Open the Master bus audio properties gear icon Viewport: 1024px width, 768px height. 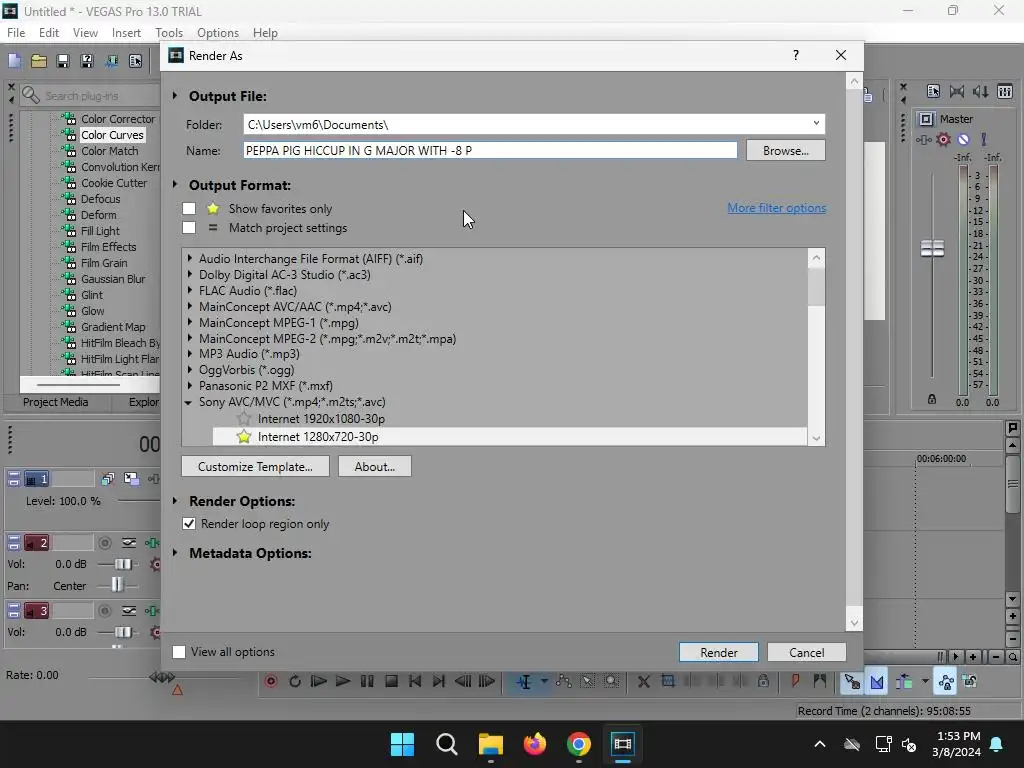pos(944,139)
